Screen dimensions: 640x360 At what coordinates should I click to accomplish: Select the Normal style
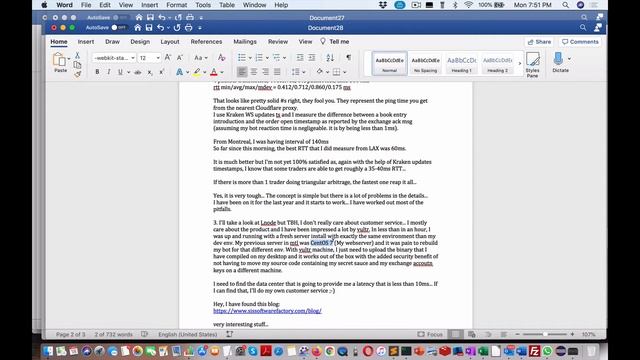pos(389,63)
